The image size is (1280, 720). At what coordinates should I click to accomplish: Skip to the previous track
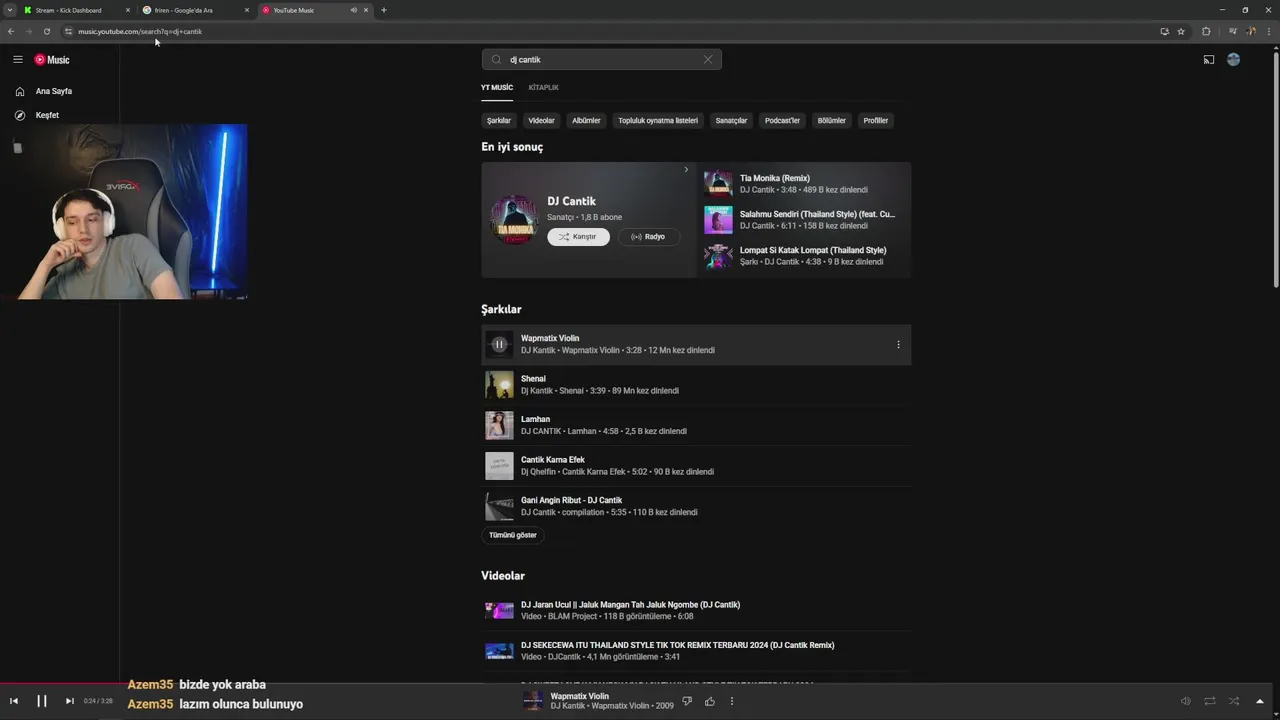click(x=14, y=701)
